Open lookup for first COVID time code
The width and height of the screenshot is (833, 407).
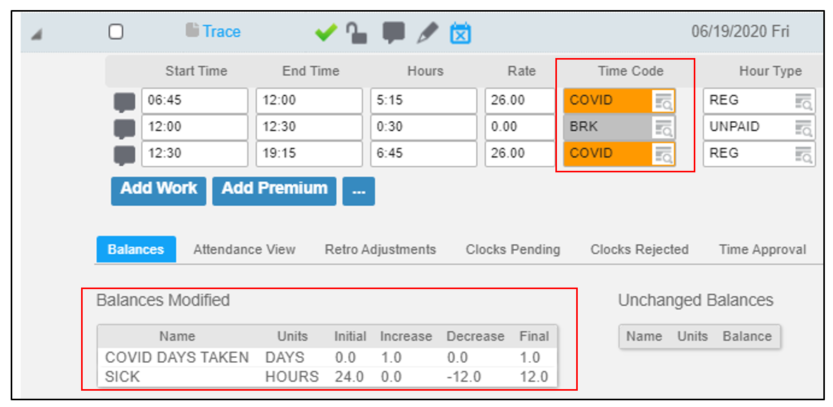pos(664,101)
